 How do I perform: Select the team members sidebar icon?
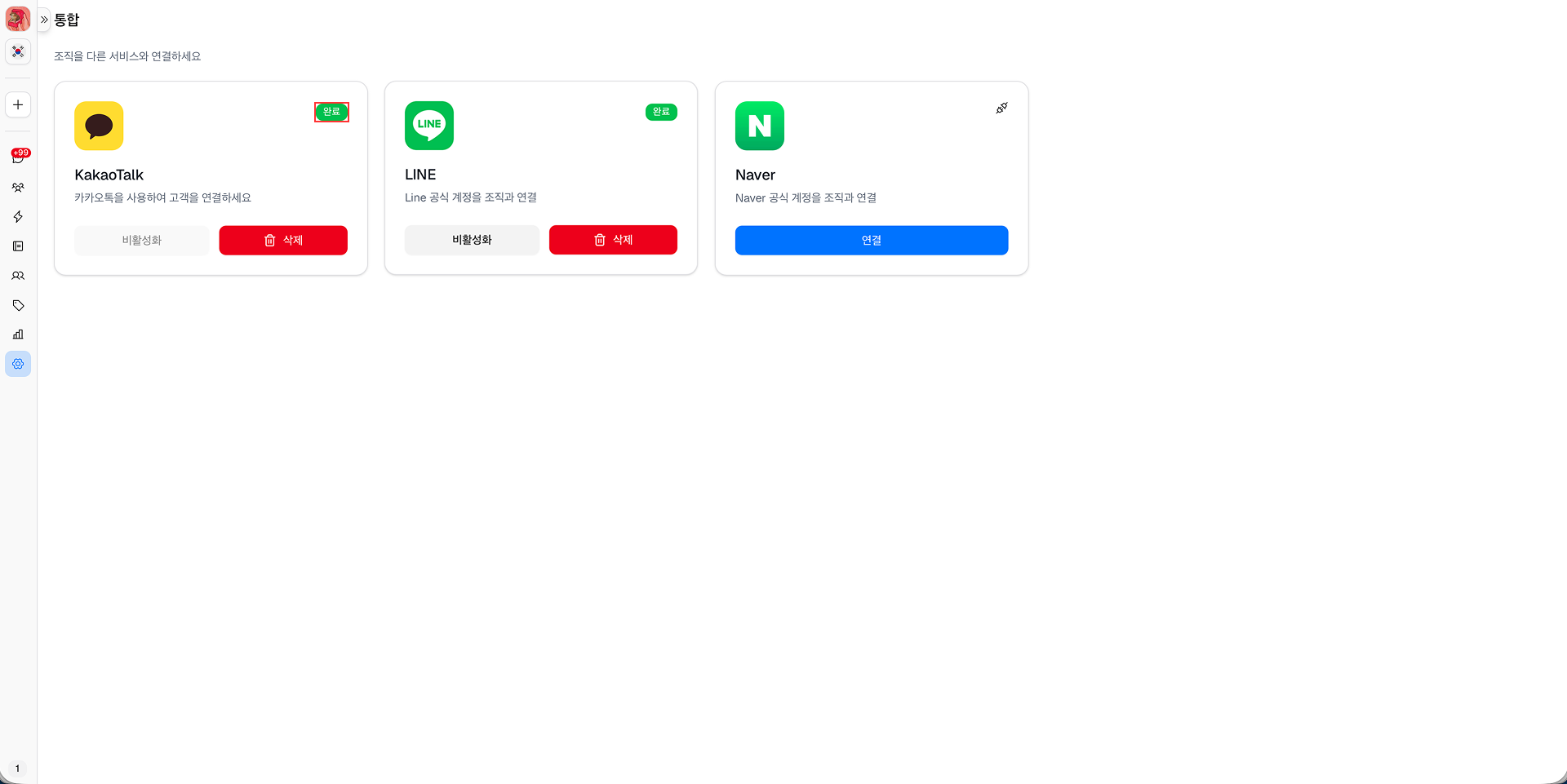[18, 187]
